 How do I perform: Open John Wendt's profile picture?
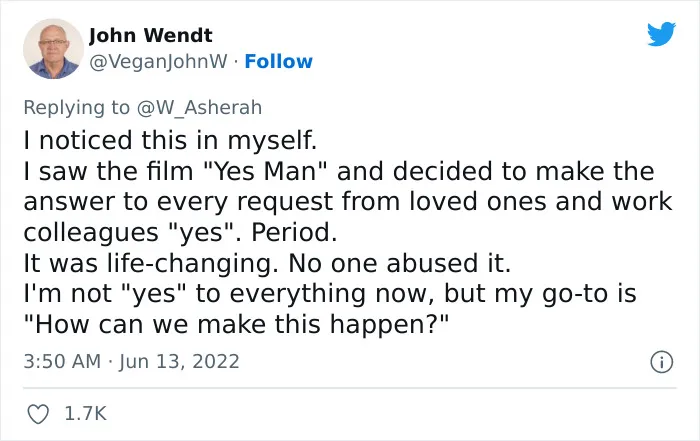[53, 49]
